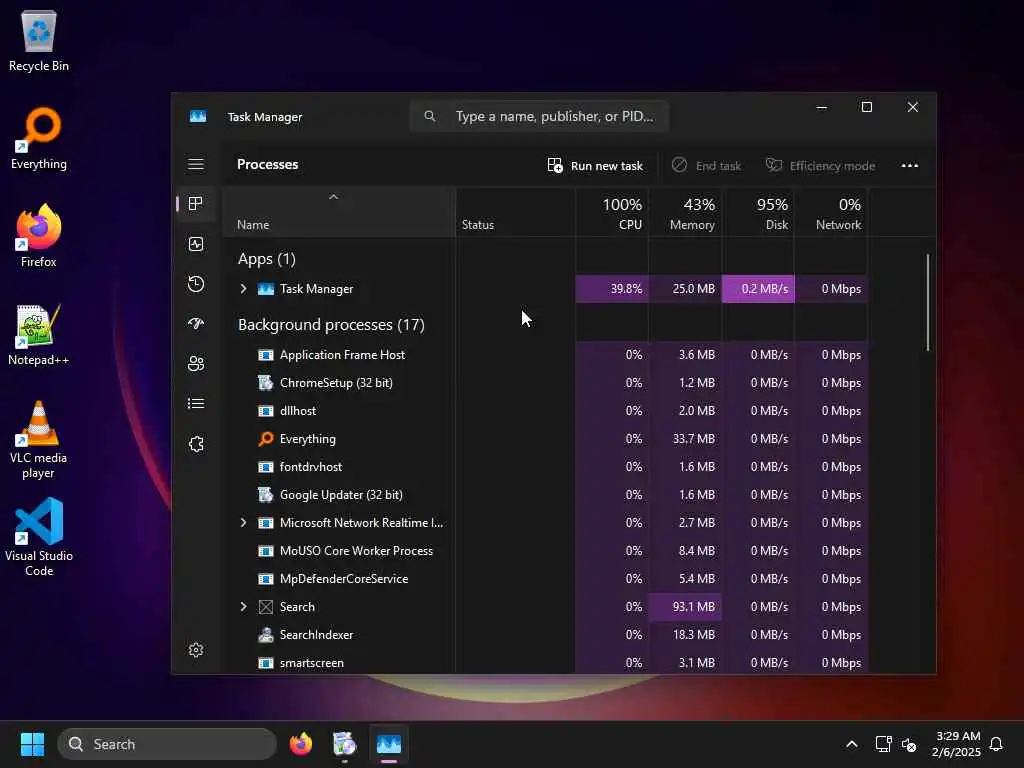Click the Background processes (17) heading
Viewport: 1024px width, 768px height.
(331, 325)
